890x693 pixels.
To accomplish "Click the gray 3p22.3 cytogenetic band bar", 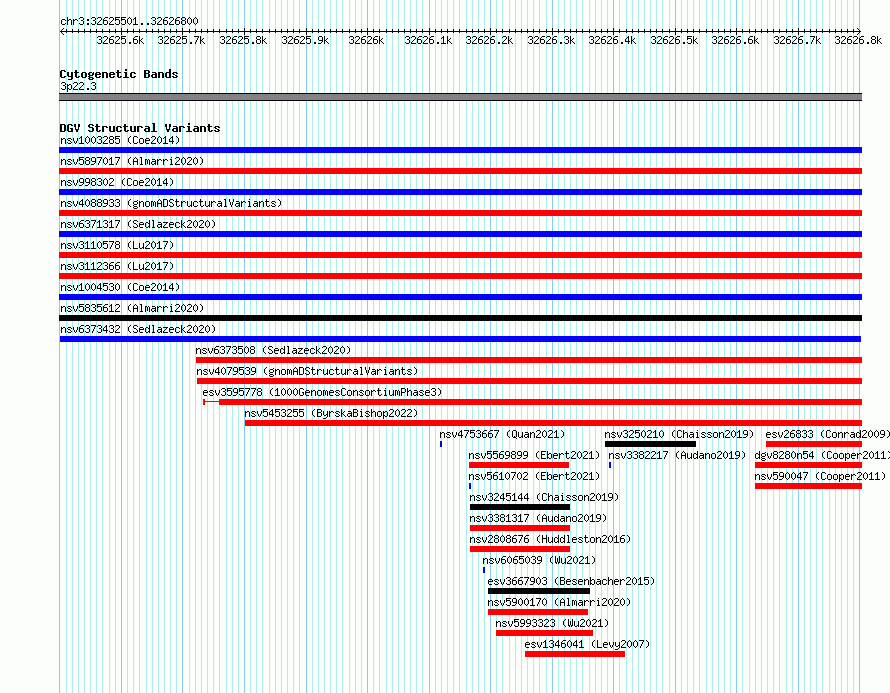I will click(460, 97).
